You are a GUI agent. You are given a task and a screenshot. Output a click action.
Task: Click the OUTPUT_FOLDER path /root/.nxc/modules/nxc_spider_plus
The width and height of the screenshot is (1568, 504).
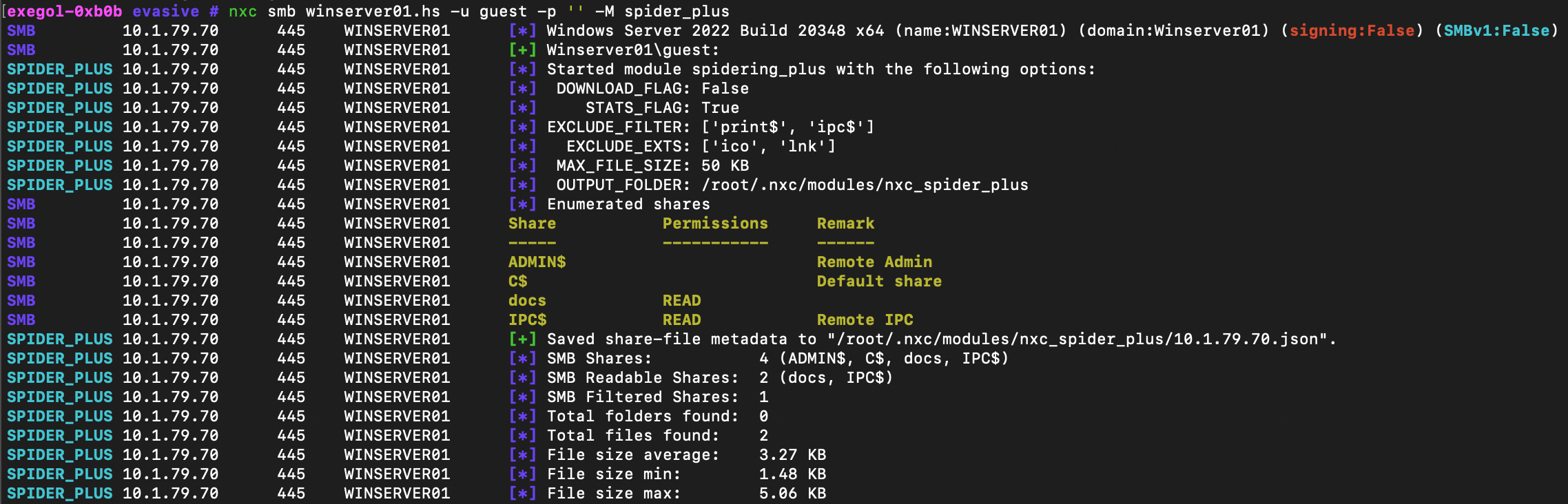click(865, 185)
